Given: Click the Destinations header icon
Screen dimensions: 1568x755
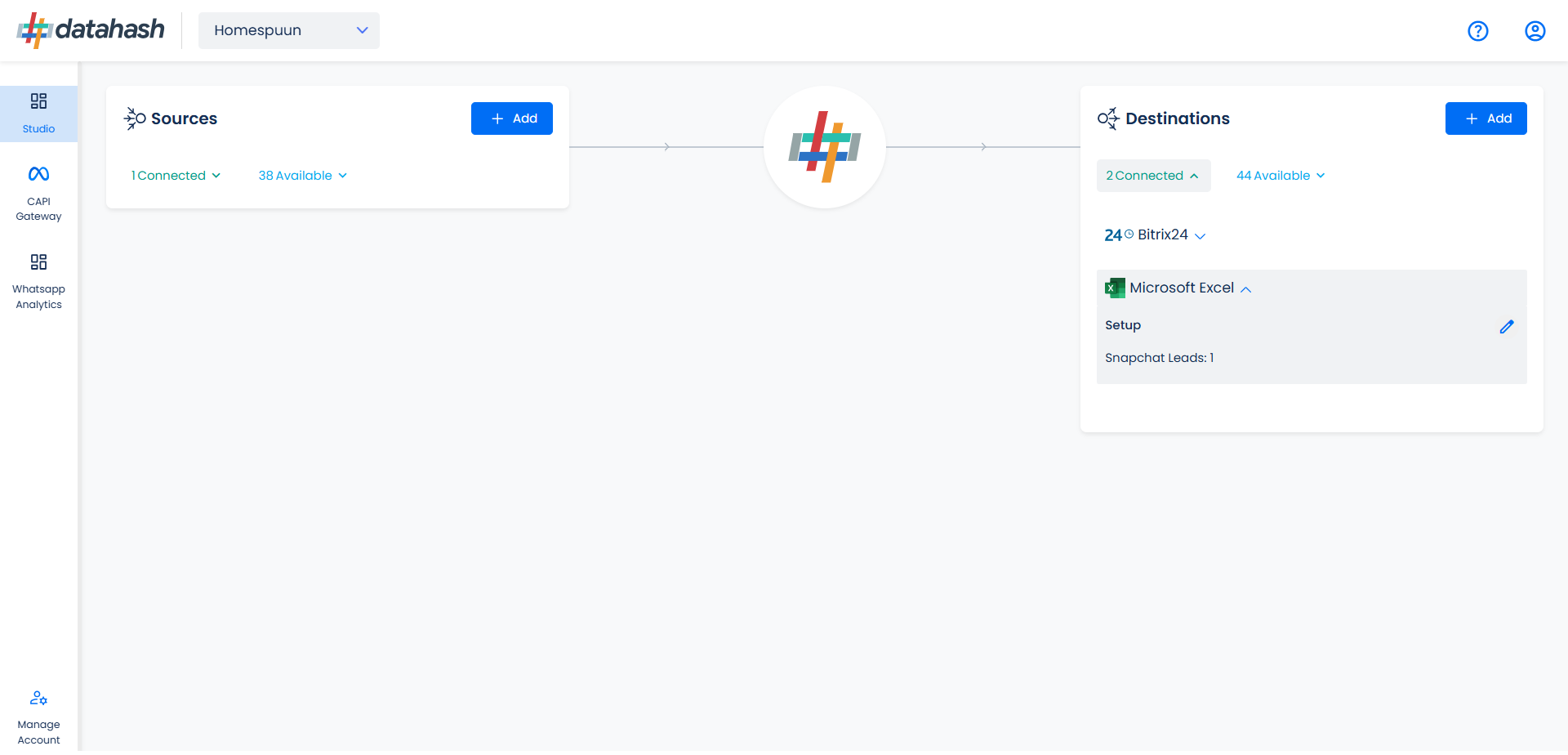Looking at the screenshot, I should [x=1108, y=118].
